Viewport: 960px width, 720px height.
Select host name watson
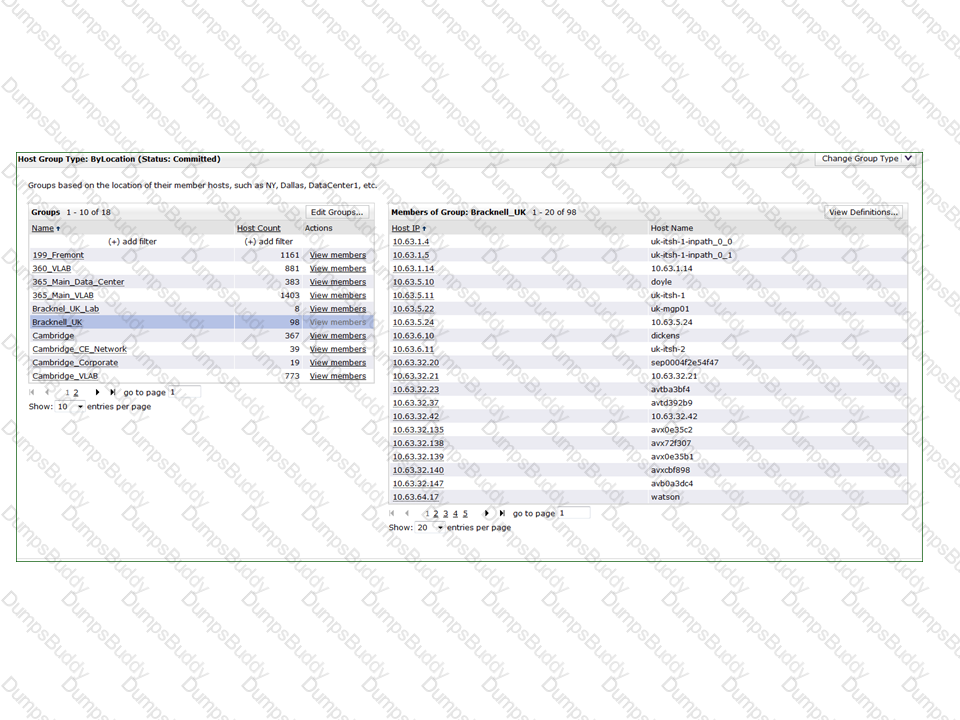coord(665,497)
